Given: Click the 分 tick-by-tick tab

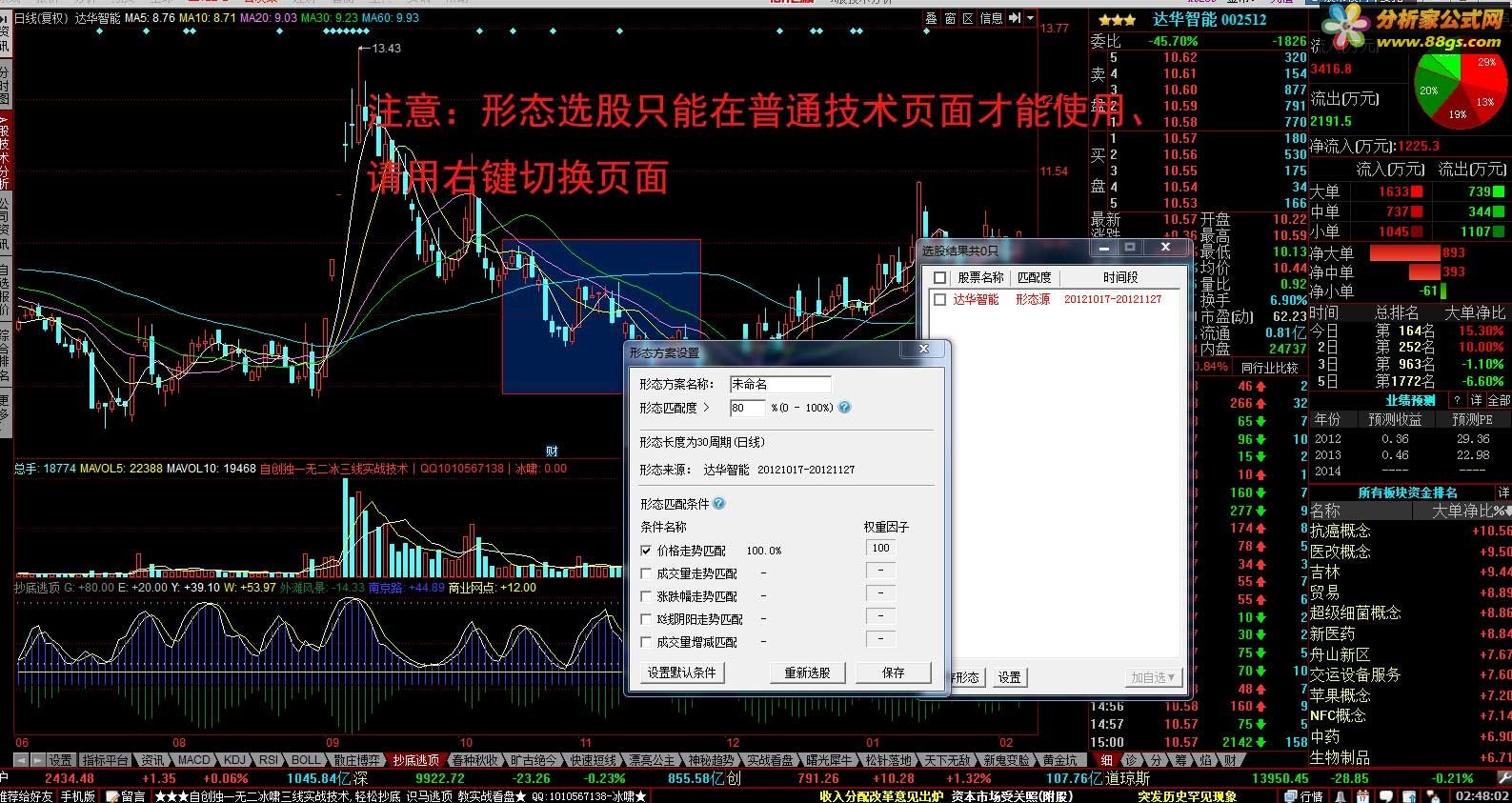Looking at the screenshot, I should click(1156, 760).
